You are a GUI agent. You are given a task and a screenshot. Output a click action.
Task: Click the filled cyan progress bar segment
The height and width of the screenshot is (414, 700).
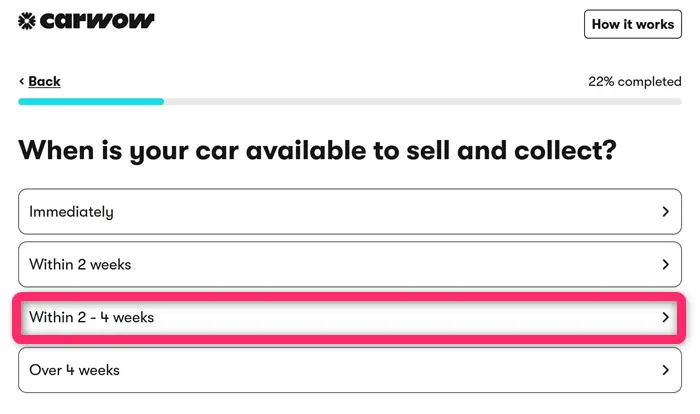(91, 101)
